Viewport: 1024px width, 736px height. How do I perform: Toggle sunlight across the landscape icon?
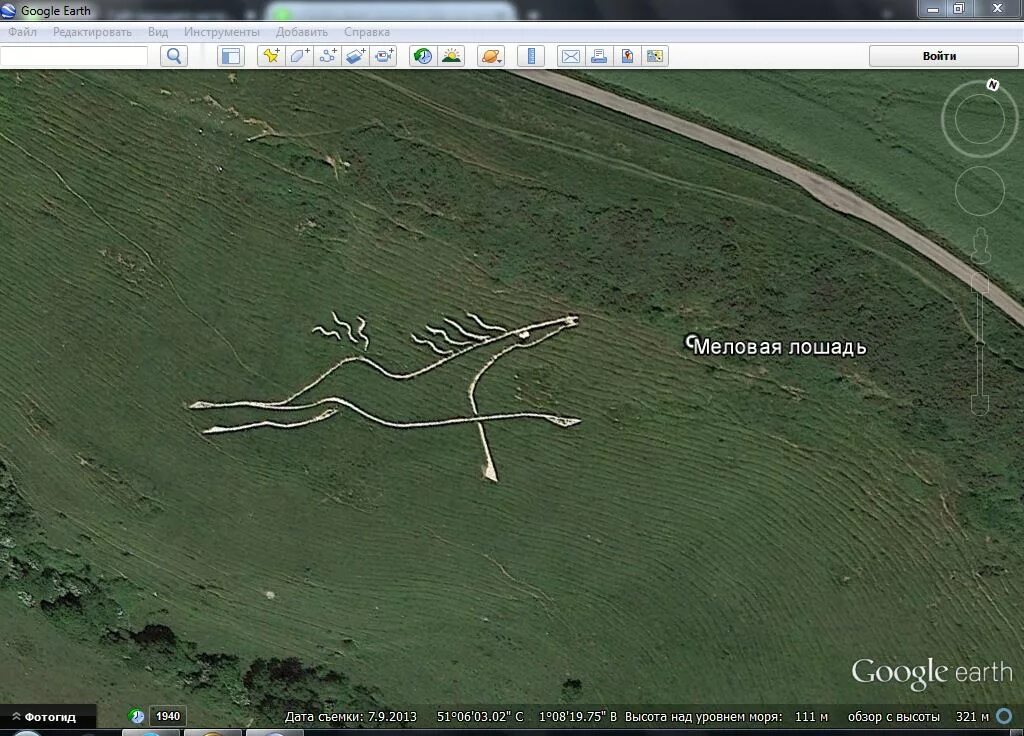tap(451, 56)
